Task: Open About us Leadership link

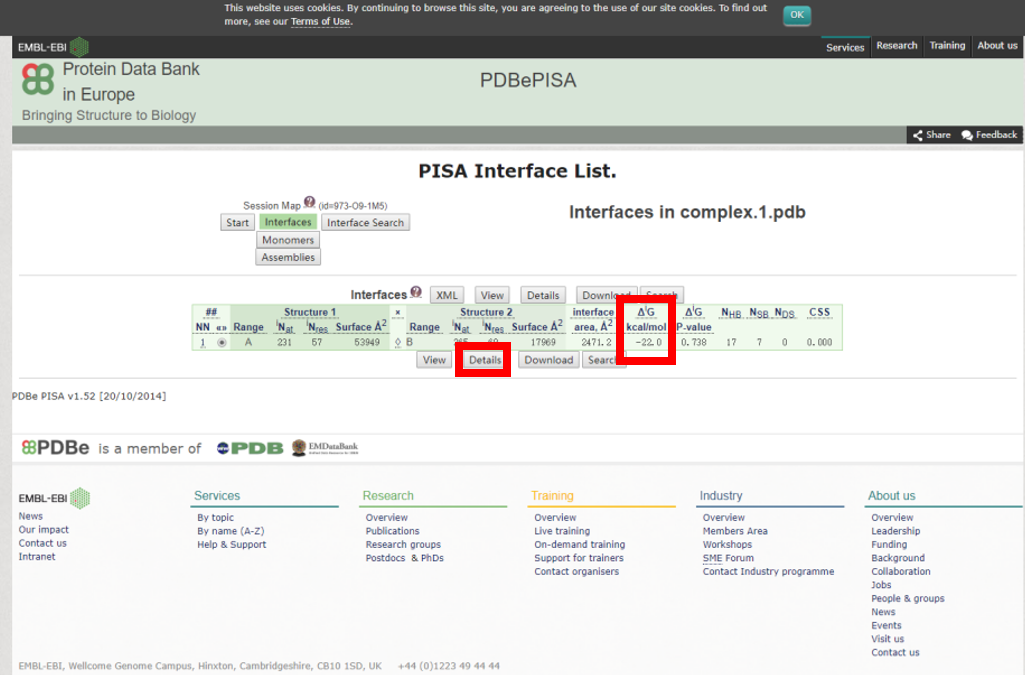Action: coord(896,531)
